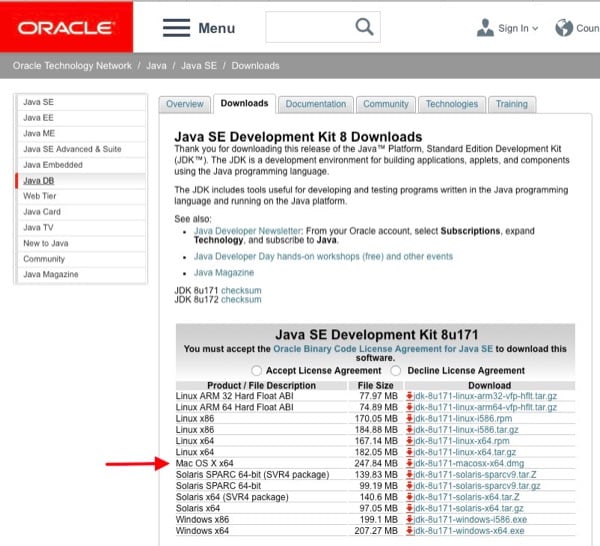Click download icon for linux-x64.rpm
600x546 pixels.
(409, 441)
